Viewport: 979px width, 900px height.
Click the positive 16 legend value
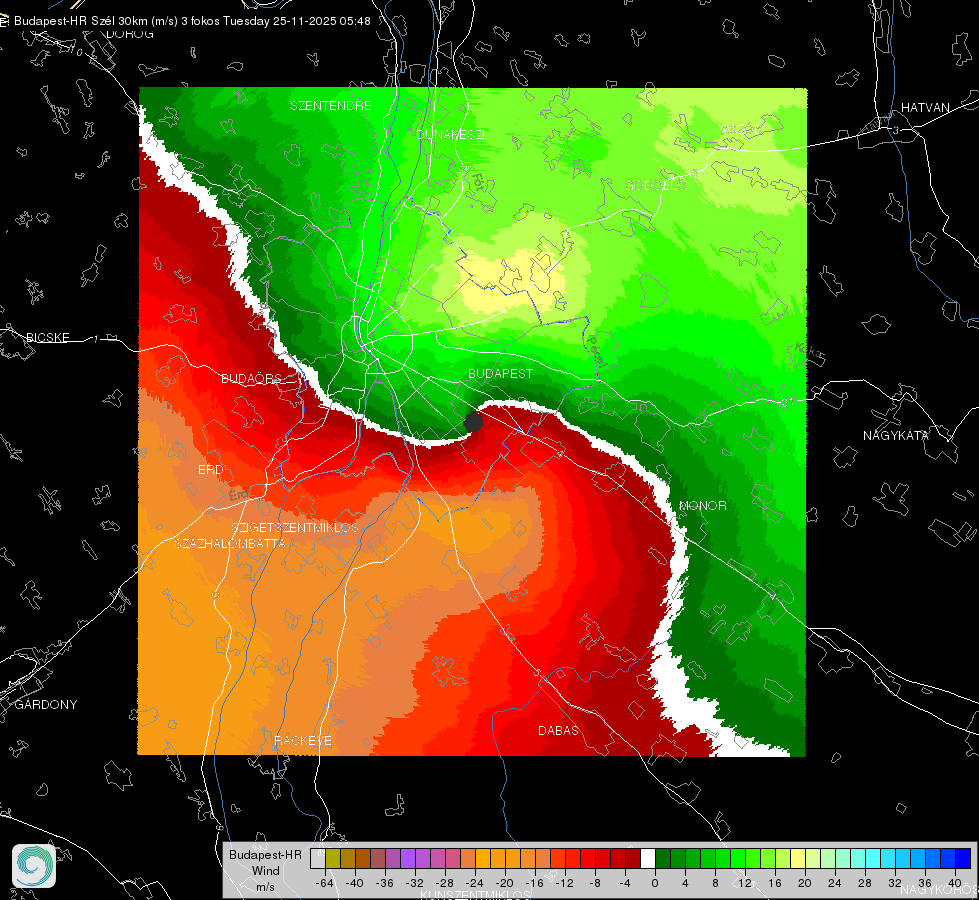click(775, 883)
